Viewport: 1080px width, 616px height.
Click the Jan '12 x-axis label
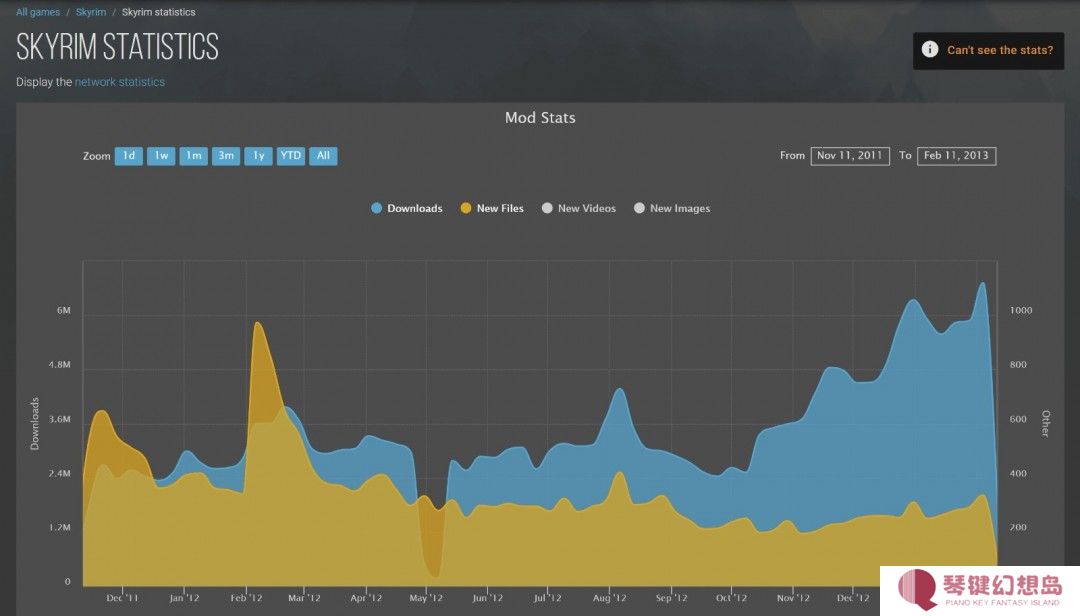click(x=184, y=598)
